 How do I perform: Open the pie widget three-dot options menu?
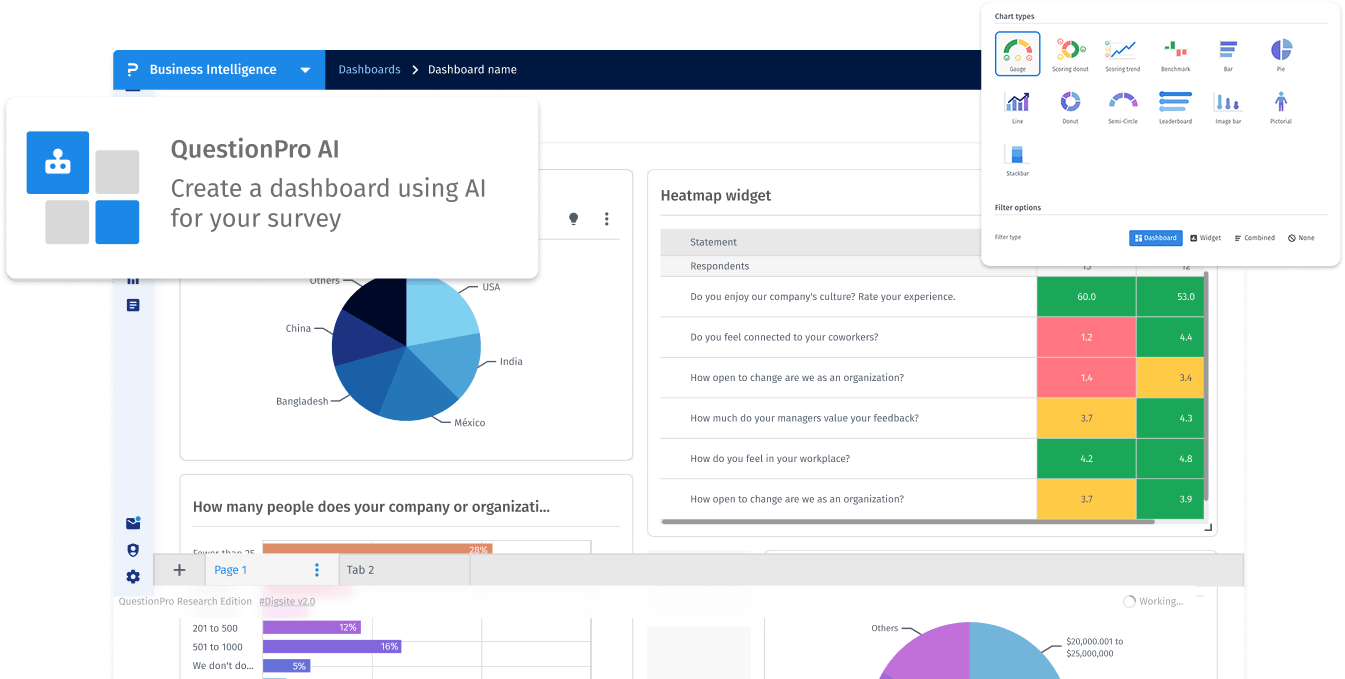pyautogui.click(x=606, y=219)
